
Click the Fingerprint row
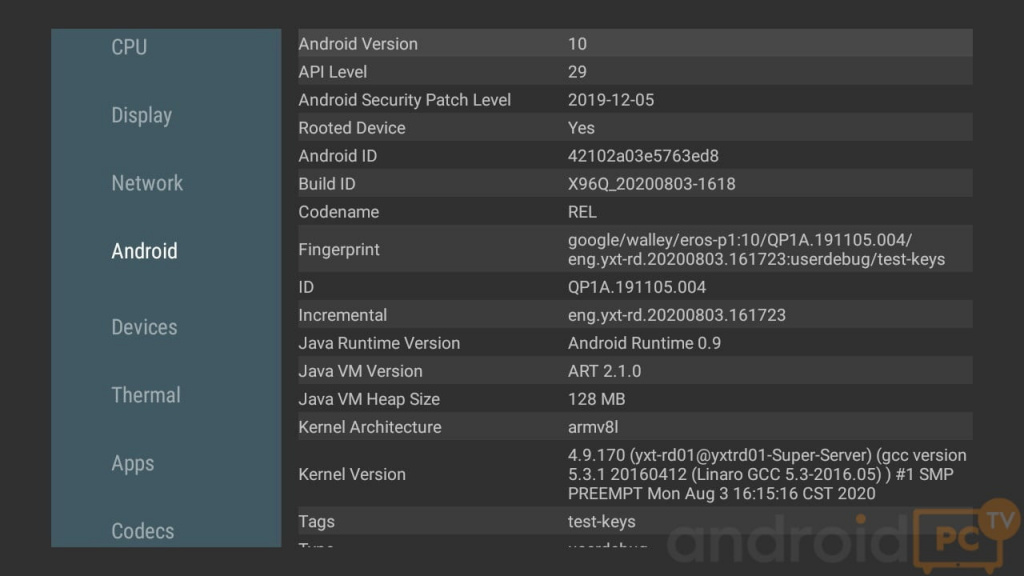click(x=634, y=249)
